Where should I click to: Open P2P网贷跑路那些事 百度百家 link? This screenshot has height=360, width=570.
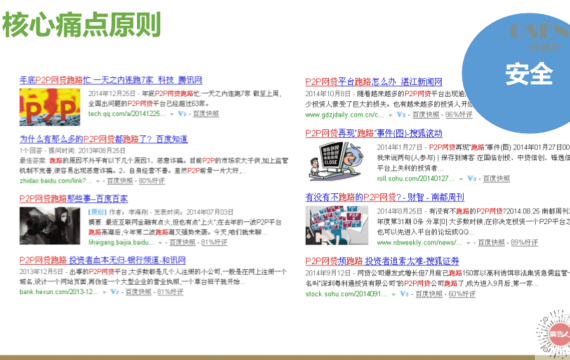[74, 199]
